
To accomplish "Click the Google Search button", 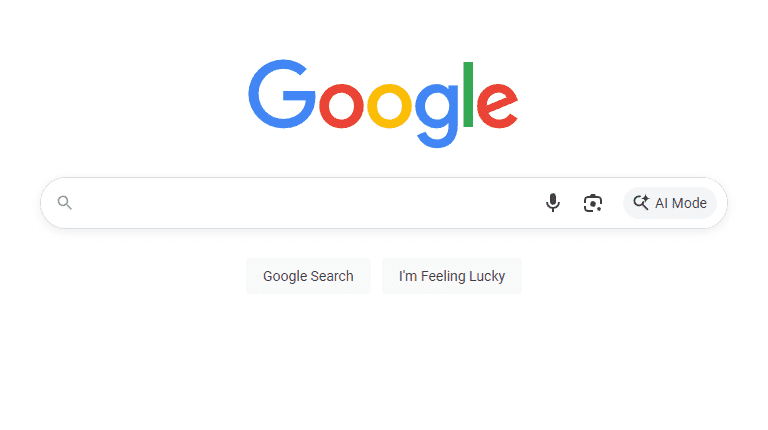I will 308,276.
